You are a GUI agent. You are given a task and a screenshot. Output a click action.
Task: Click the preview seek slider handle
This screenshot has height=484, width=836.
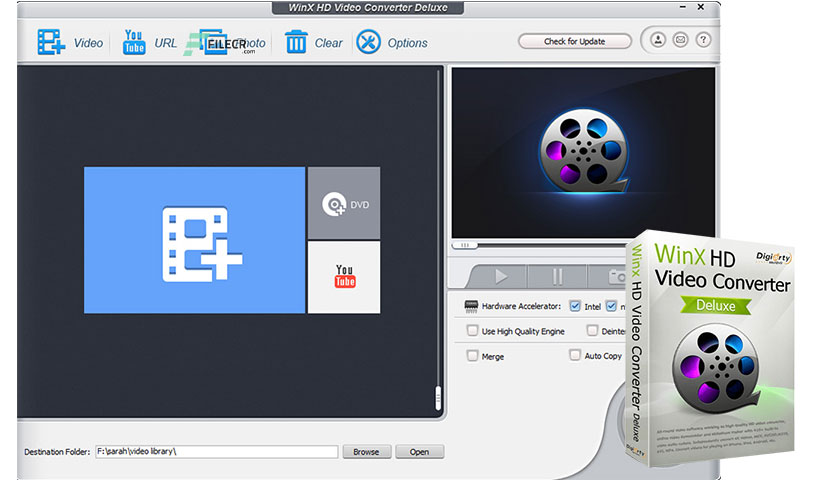coord(465,245)
